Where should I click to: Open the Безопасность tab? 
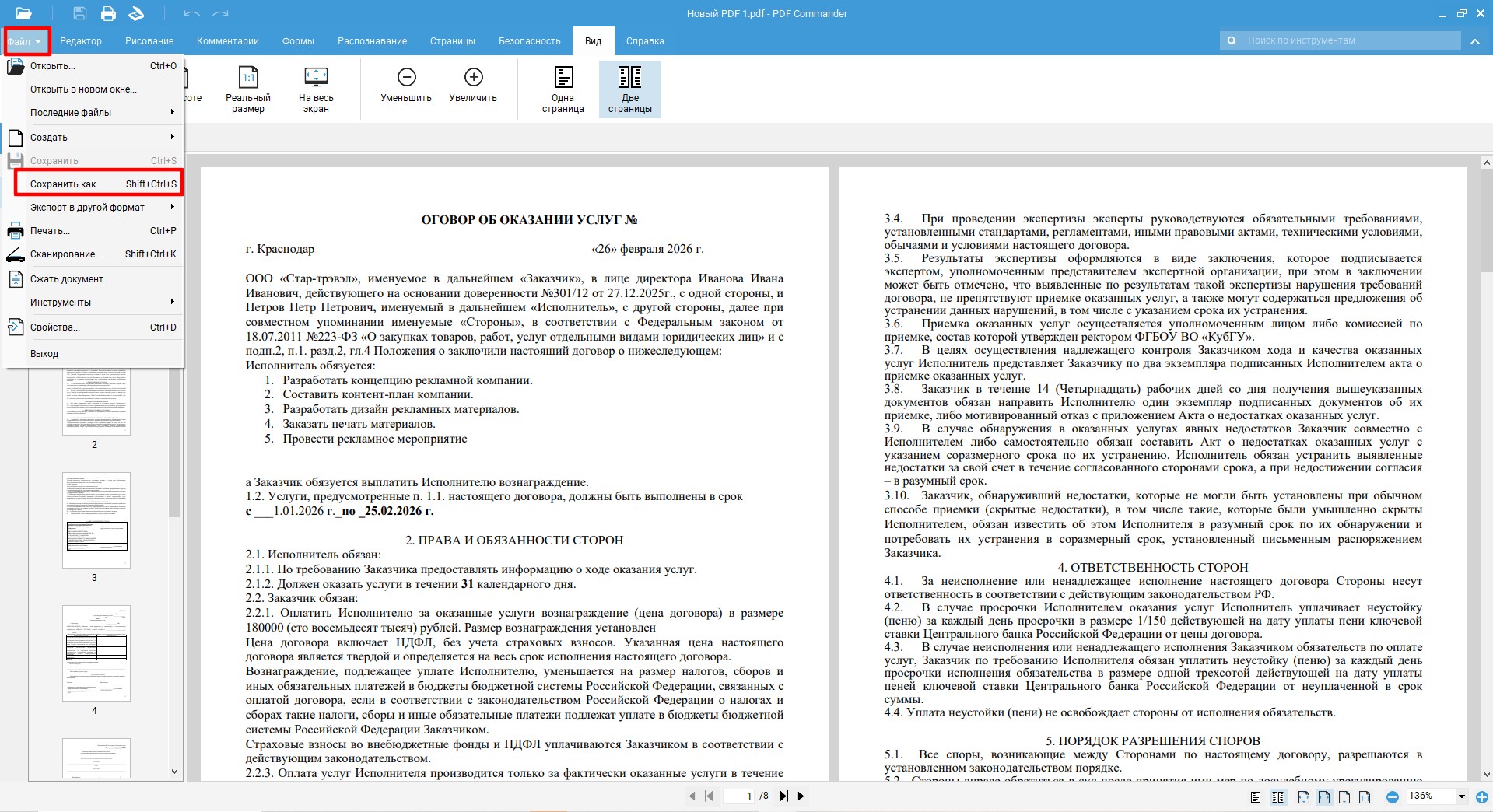(530, 41)
